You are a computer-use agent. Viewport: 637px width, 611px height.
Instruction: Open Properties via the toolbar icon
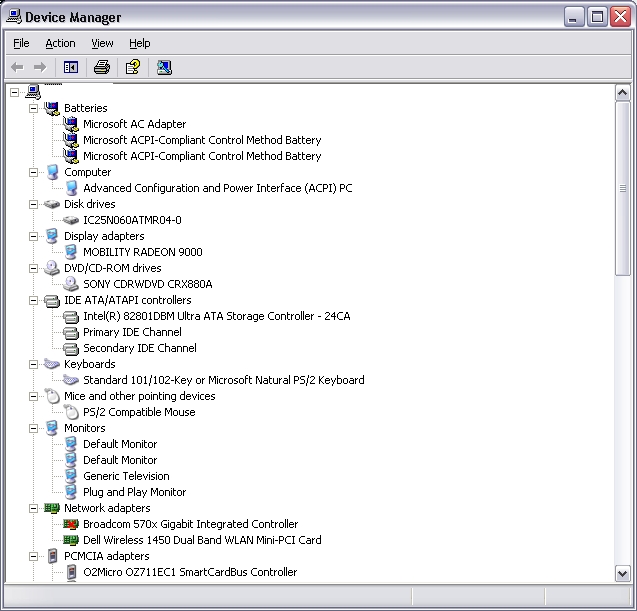(x=133, y=67)
